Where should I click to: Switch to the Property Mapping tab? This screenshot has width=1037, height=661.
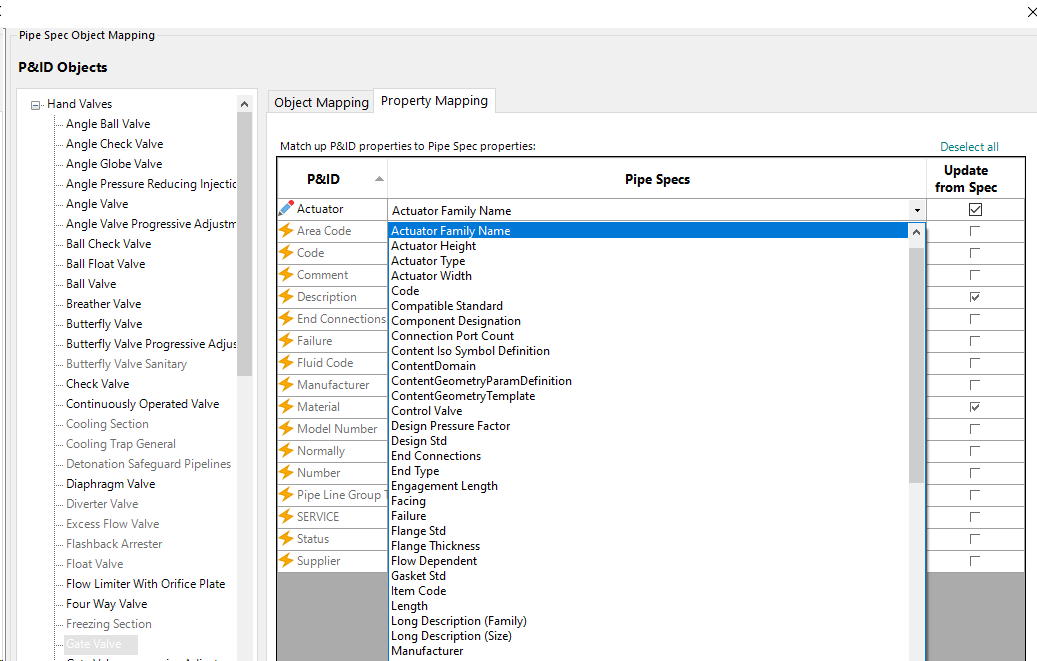(x=434, y=100)
